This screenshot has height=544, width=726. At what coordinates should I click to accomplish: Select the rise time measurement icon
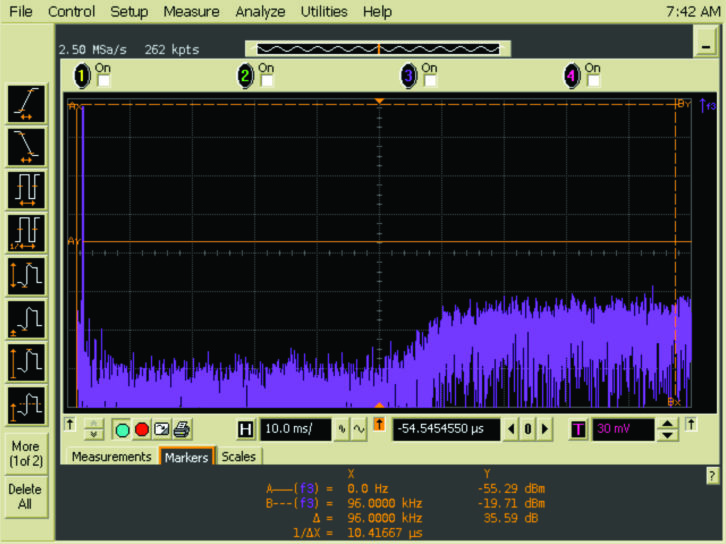point(26,104)
